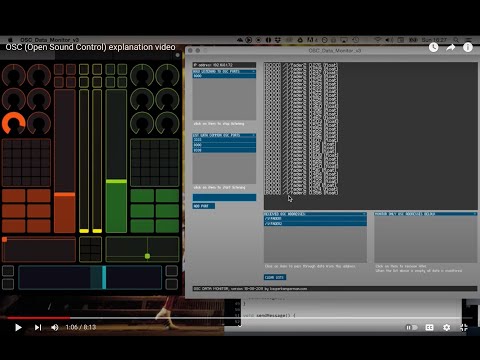Viewport: 480px width, 360px height.
Task: Seek on the YouTube progress bar
Action: (240, 318)
